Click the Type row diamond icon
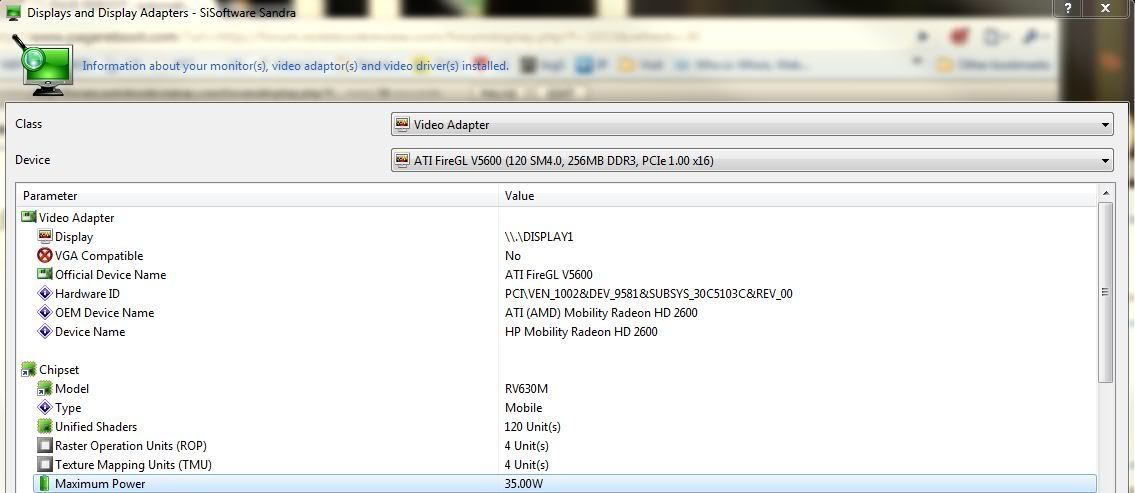The height and width of the screenshot is (493, 1135). point(45,407)
